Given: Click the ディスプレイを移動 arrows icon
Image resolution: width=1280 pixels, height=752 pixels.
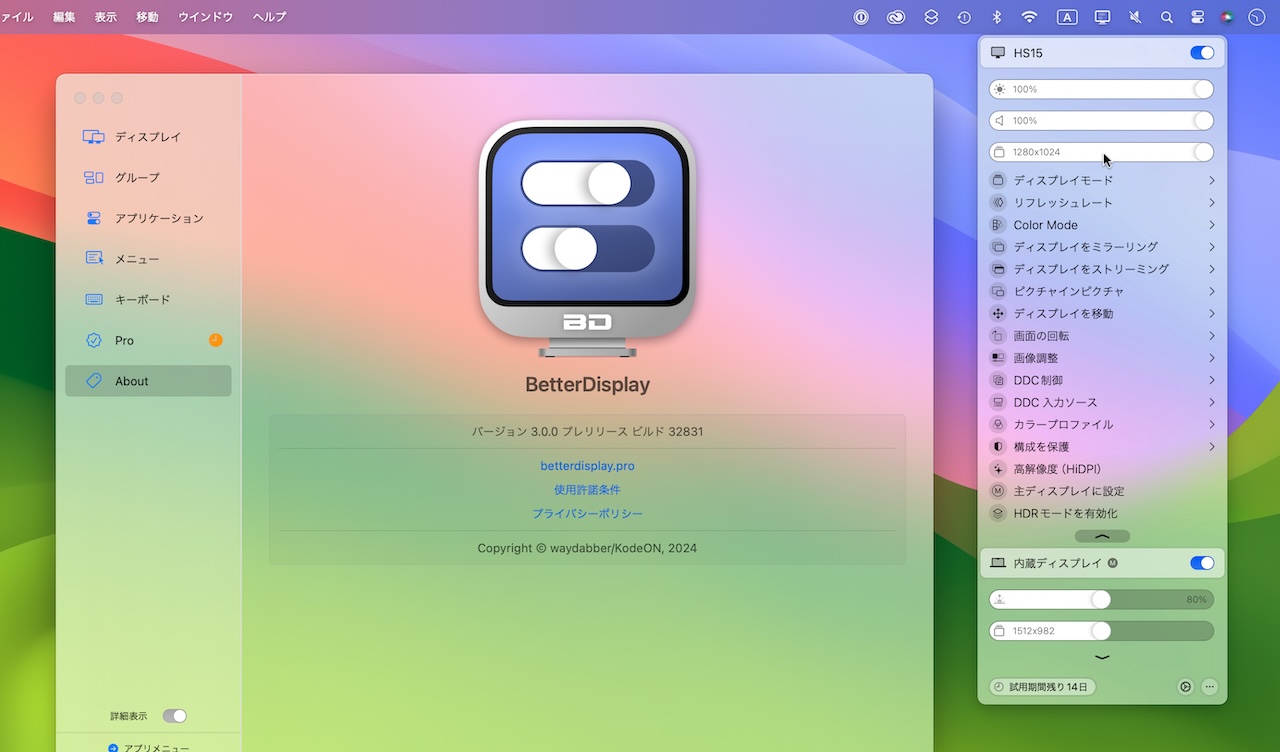Looking at the screenshot, I should 997,314.
